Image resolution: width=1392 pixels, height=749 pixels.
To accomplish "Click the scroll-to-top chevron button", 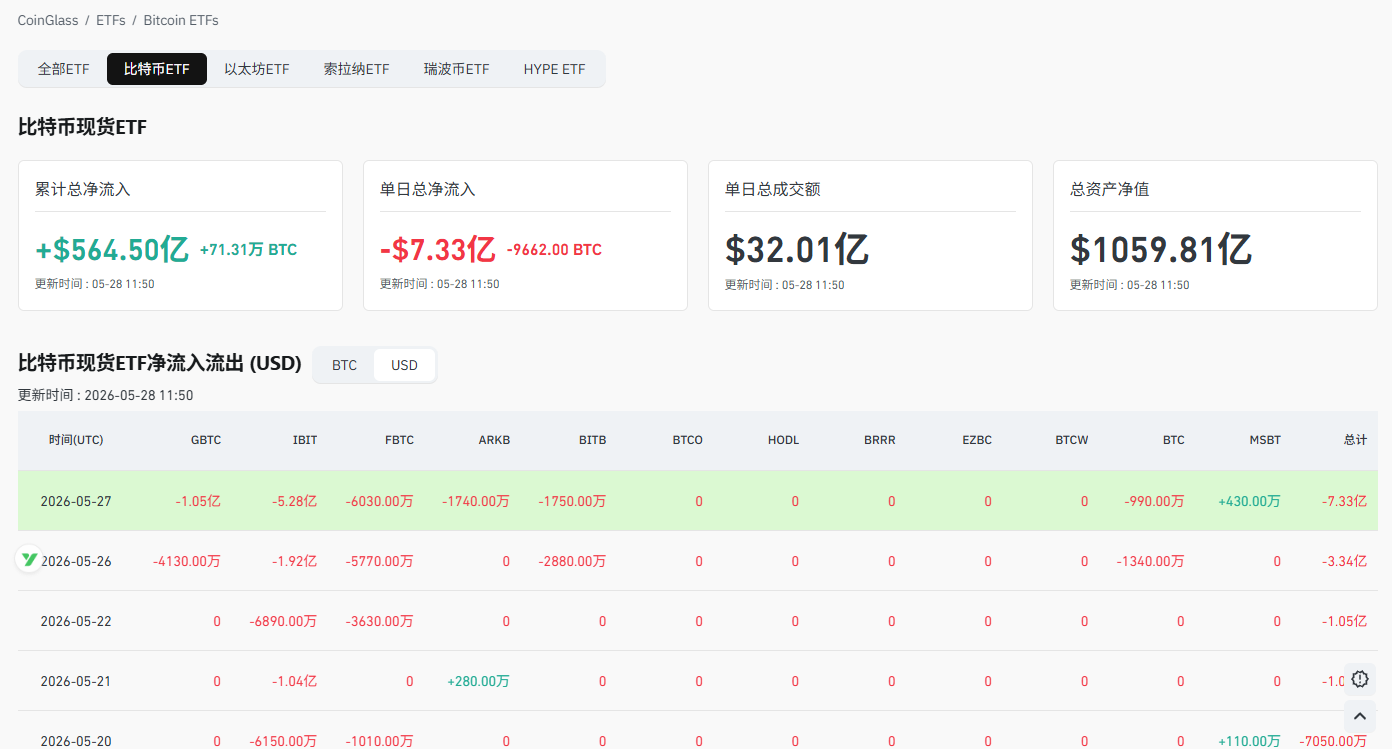I will (x=1359, y=716).
